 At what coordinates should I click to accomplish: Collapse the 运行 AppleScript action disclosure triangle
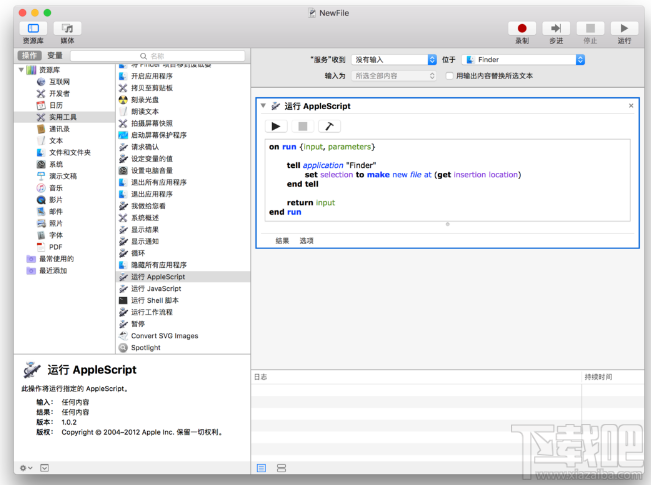(x=263, y=105)
